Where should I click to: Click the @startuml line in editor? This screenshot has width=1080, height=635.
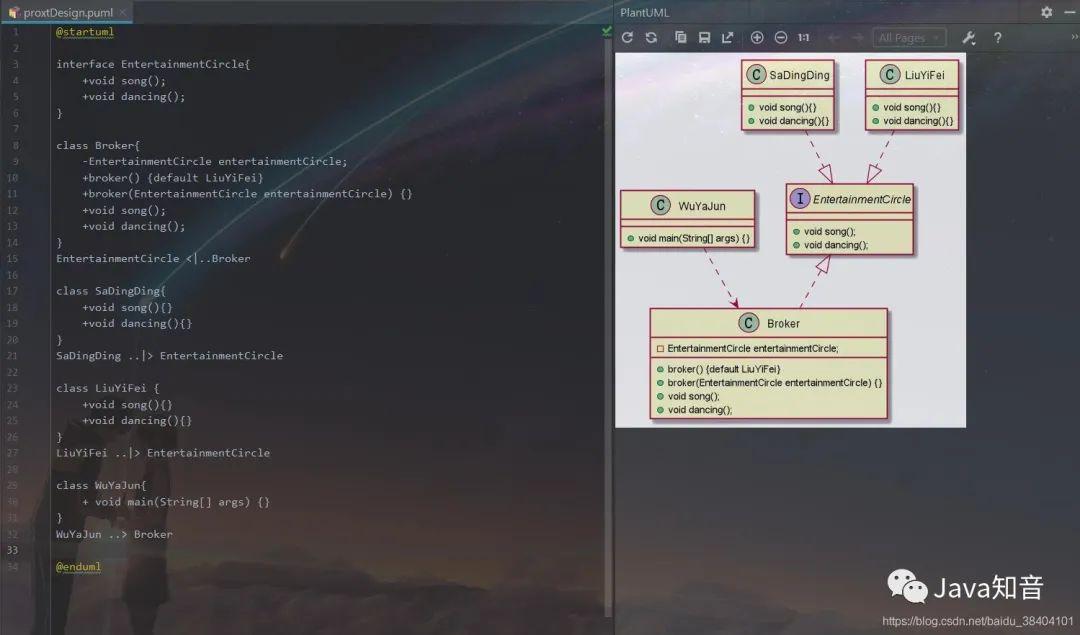85,32
